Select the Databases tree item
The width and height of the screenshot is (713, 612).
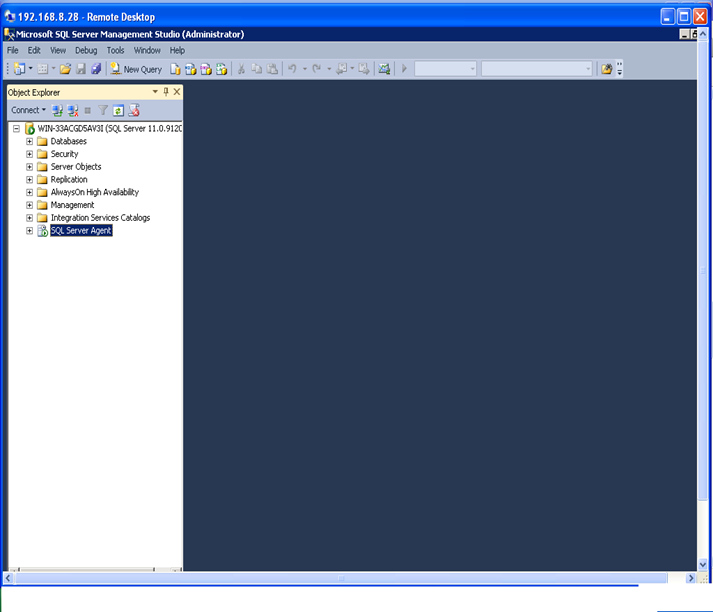coord(69,141)
